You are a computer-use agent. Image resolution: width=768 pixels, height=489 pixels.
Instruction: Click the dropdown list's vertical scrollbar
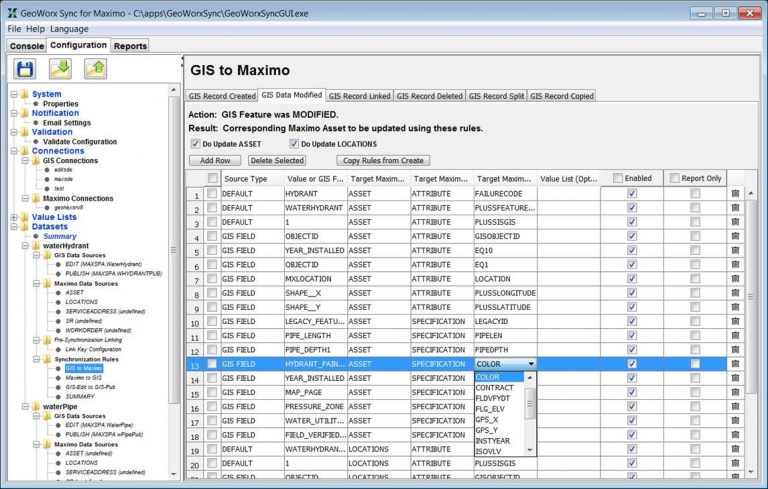click(x=530, y=405)
